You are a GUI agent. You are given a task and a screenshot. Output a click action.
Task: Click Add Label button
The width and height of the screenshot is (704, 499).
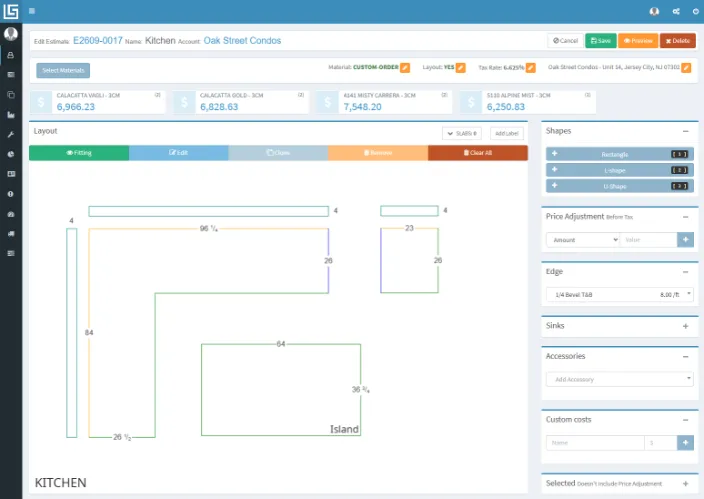coord(507,133)
